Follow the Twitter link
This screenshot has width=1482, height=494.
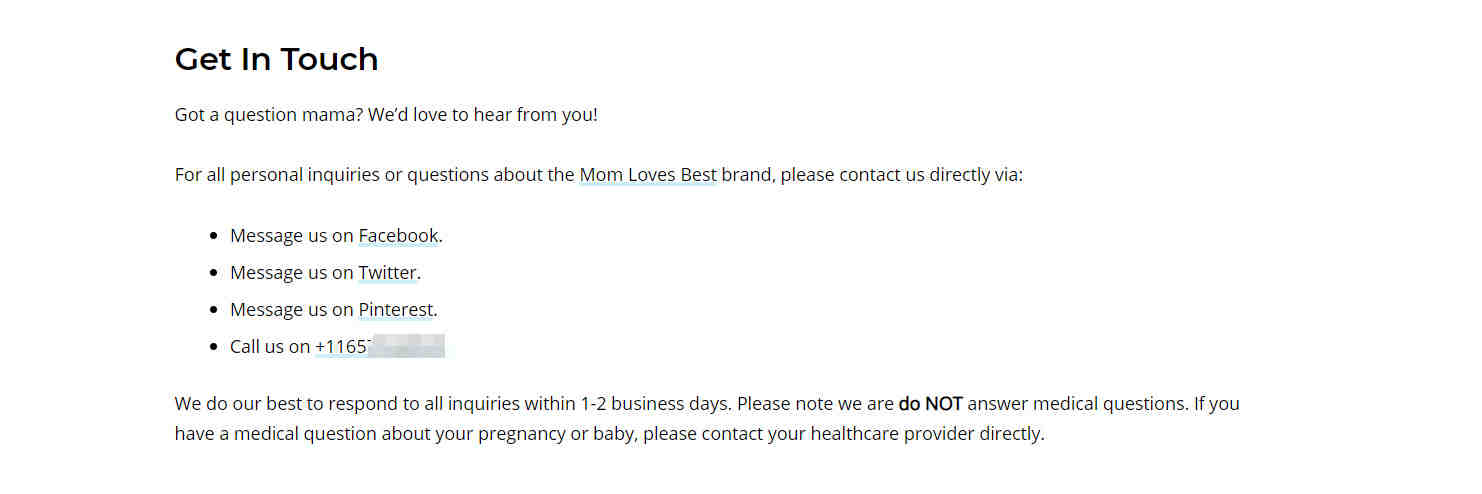pos(387,273)
